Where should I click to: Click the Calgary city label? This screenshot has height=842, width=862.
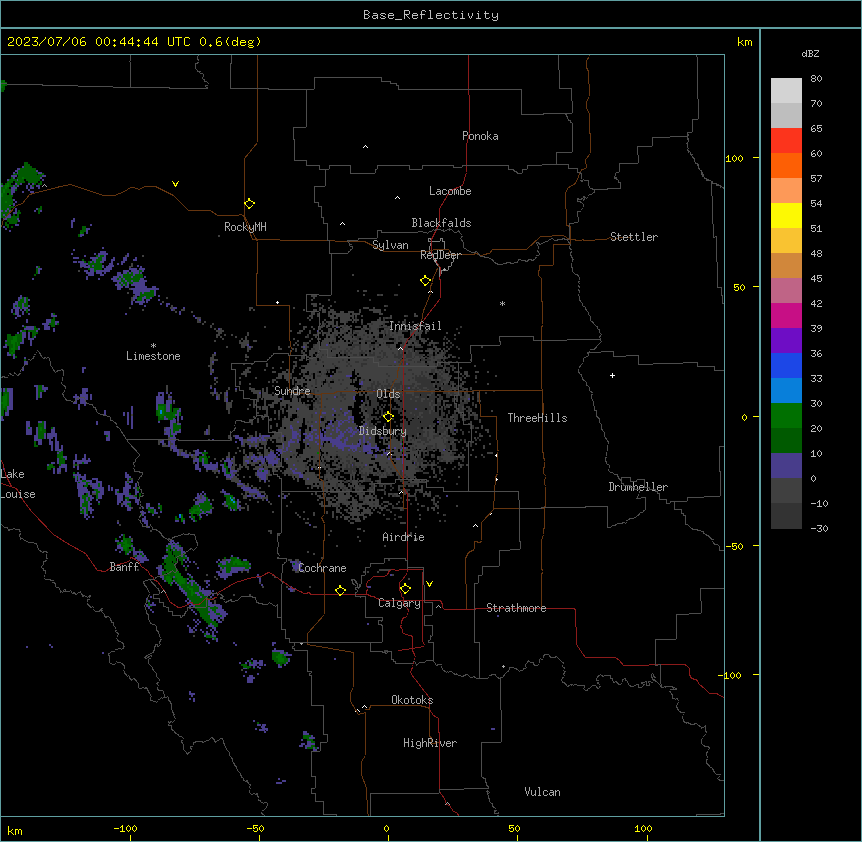[399, 603]
